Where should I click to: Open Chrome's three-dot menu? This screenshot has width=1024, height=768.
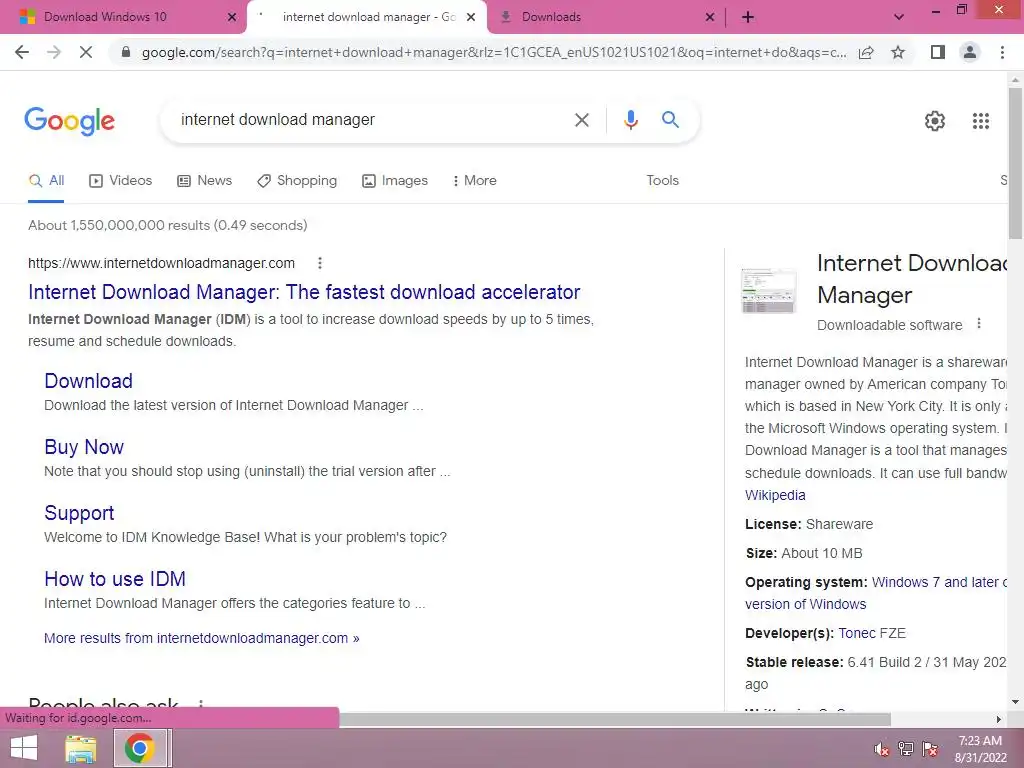point(1002,52)
